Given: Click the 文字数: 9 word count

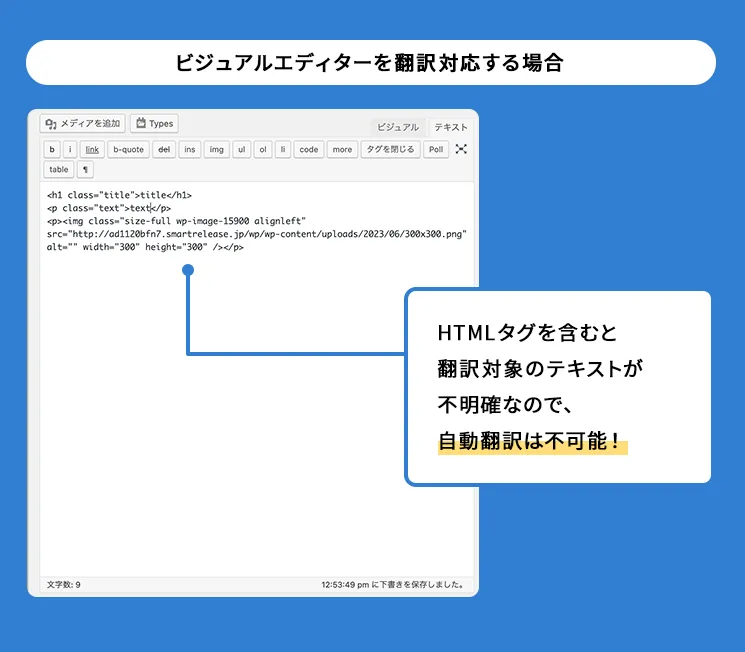Looking at the screenshot, I should tap(64, 585).
